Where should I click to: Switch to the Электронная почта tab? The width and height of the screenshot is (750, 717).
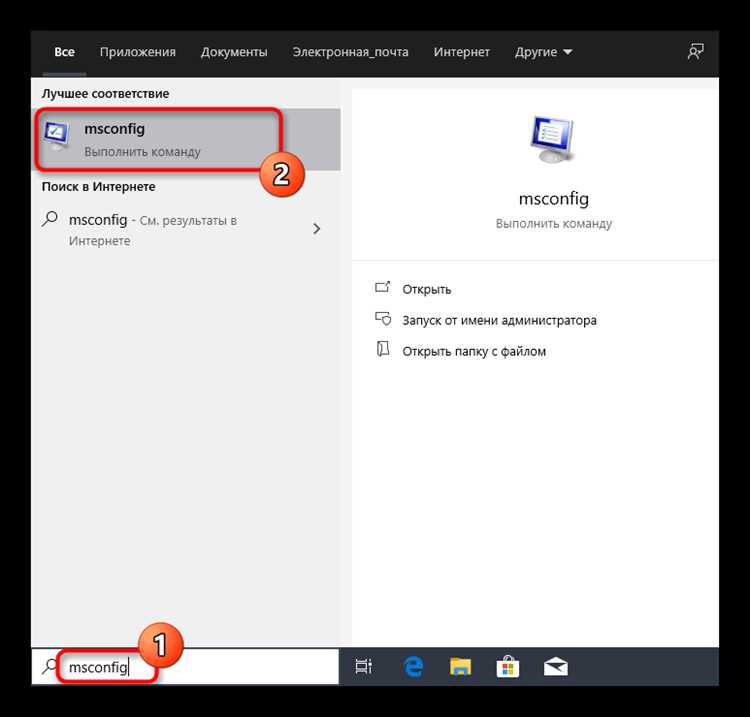click(350, 52)
